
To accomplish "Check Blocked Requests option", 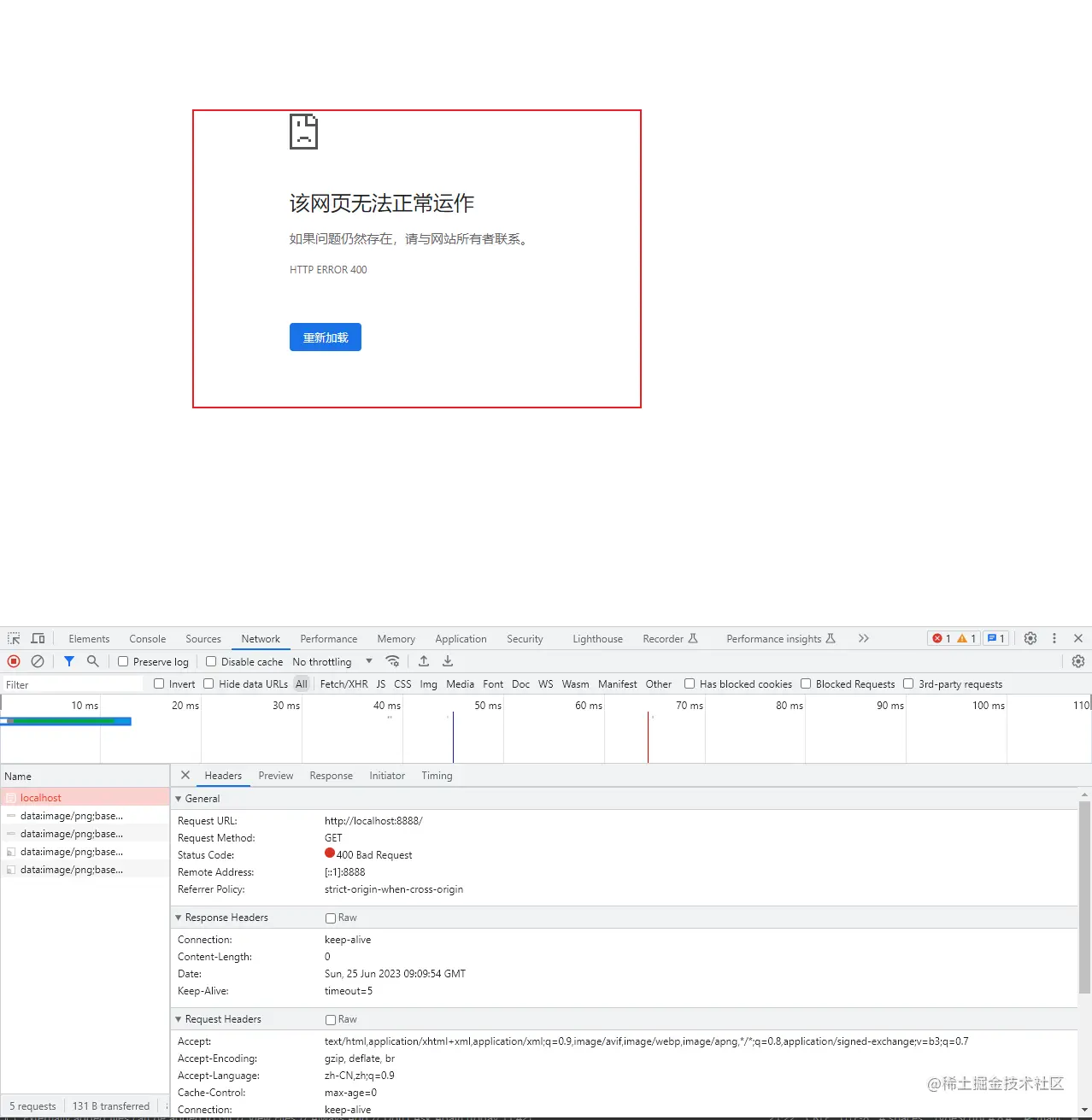I will [x=806, y=683].
